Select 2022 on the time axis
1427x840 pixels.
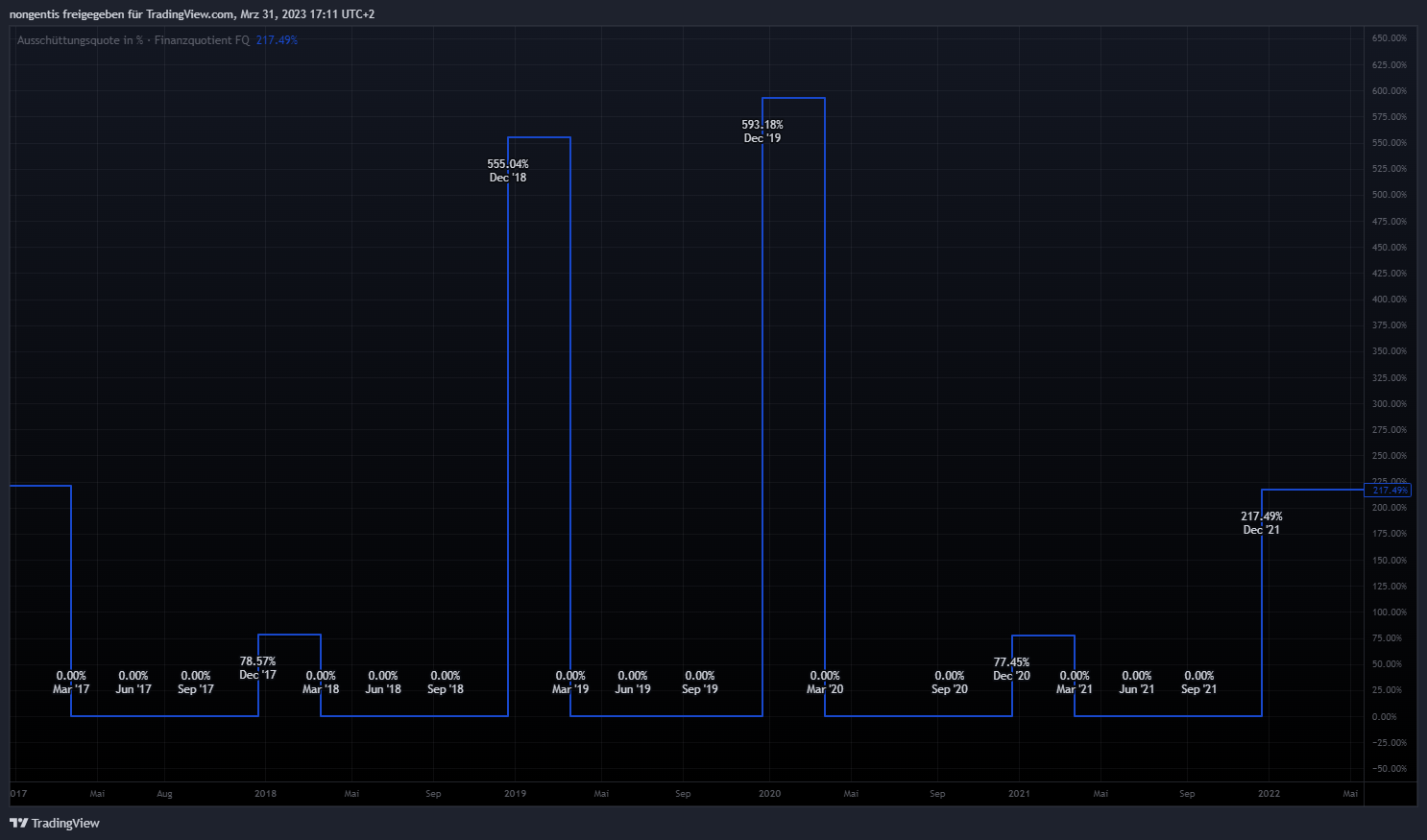pyautogui.click(x=1269, y=794)
